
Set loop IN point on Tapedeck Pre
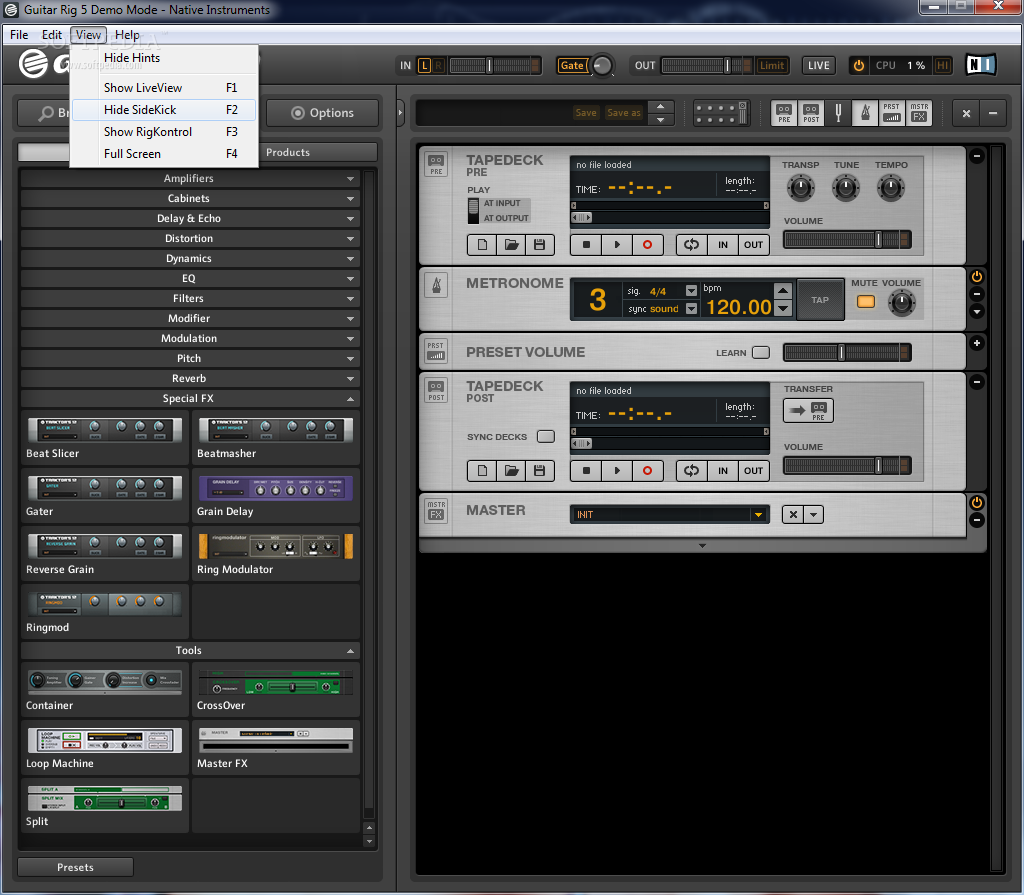(x=723, y=245)
